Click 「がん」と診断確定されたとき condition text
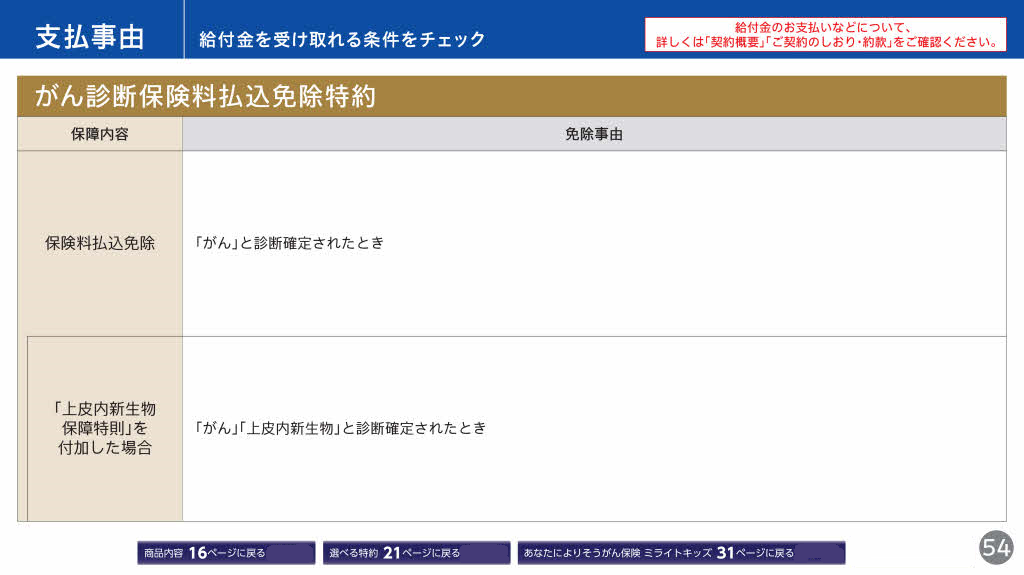Image resolution: width=1024 pixels, height=575 pixels. [290, 243]
